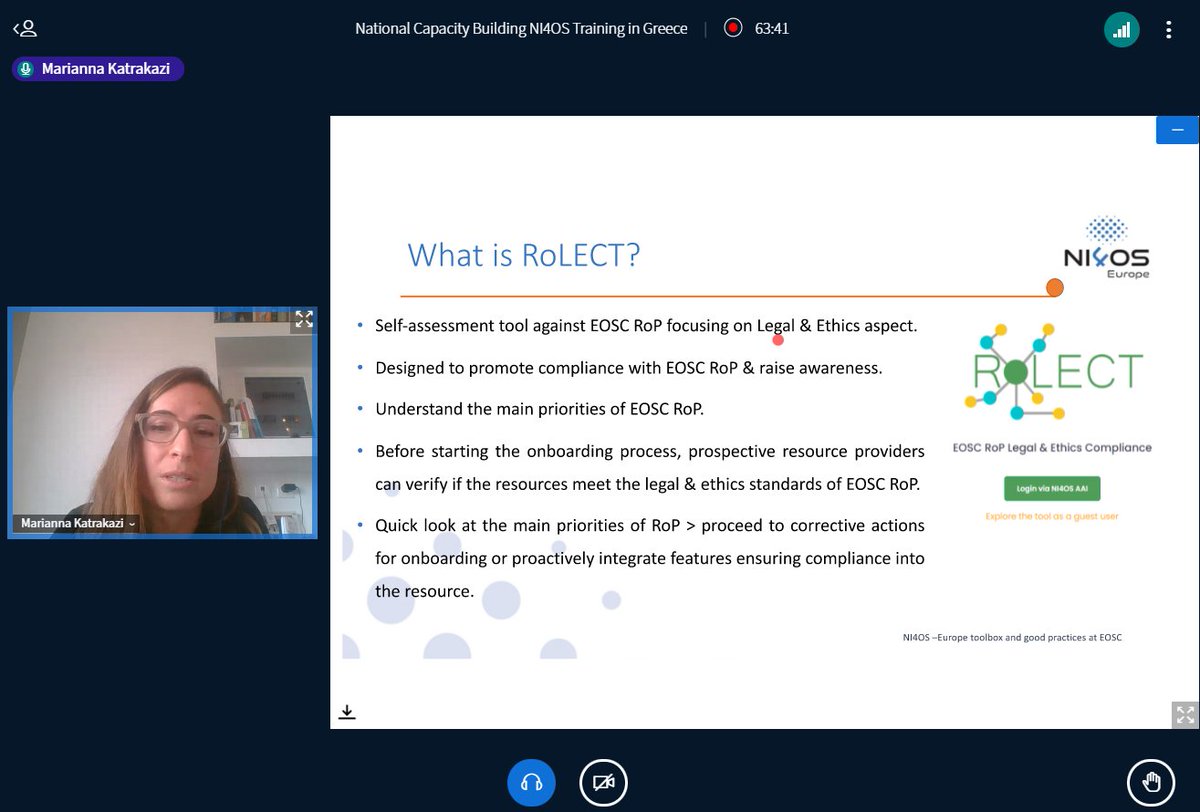Open the users list panel toggle

pyautogui.click(x=25, y=29)
